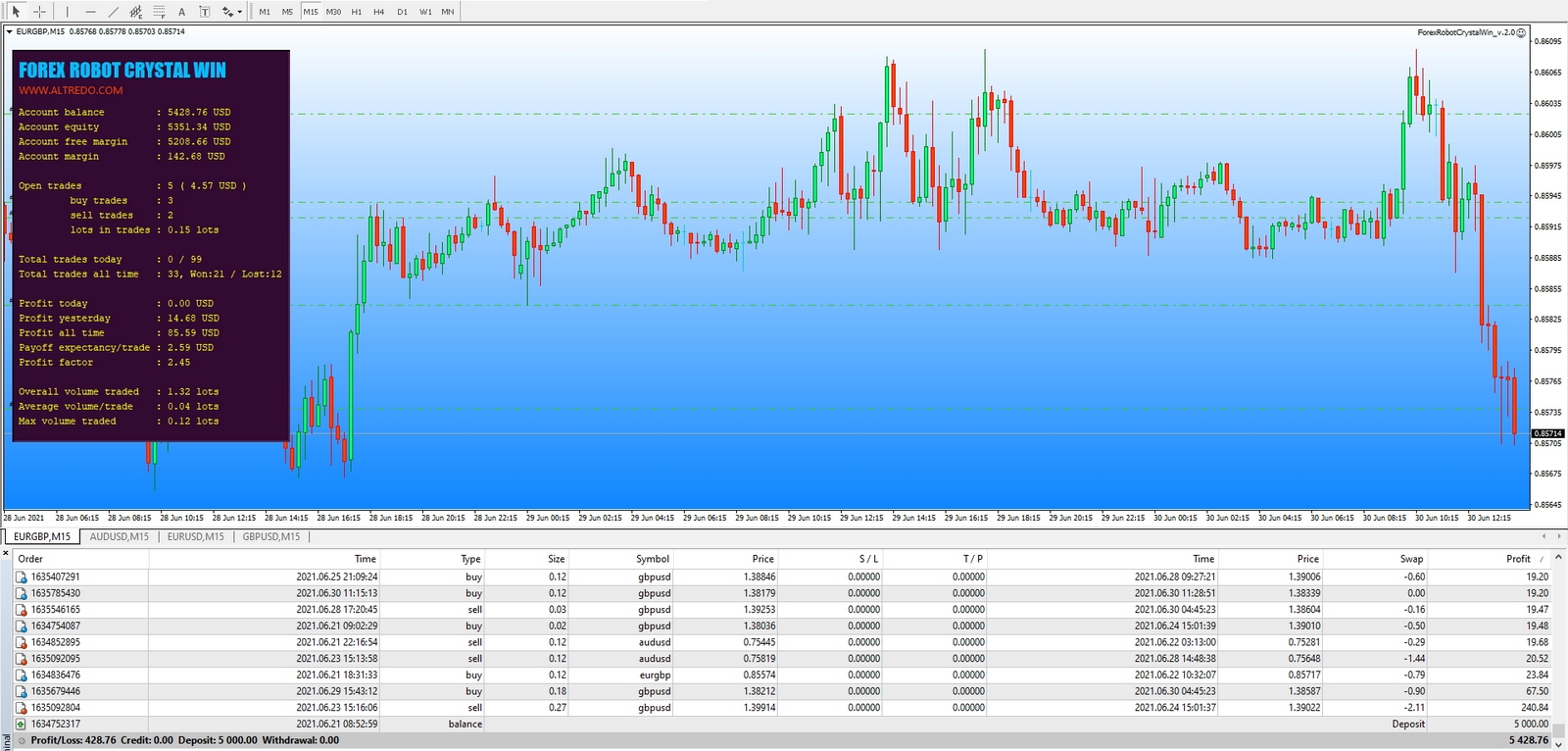Sort by the T / P column header
Screen dimensions: 1568x751
973,559
